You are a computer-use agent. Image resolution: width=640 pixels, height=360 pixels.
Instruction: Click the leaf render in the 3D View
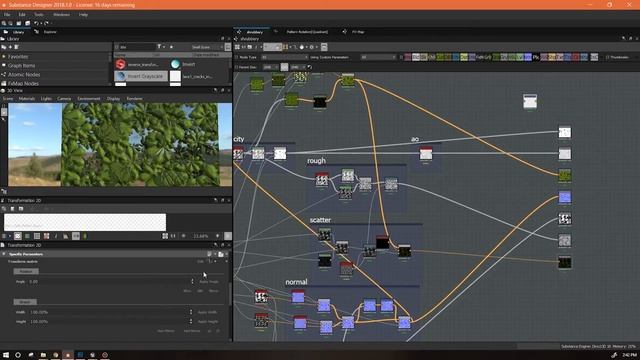(140, 144)
